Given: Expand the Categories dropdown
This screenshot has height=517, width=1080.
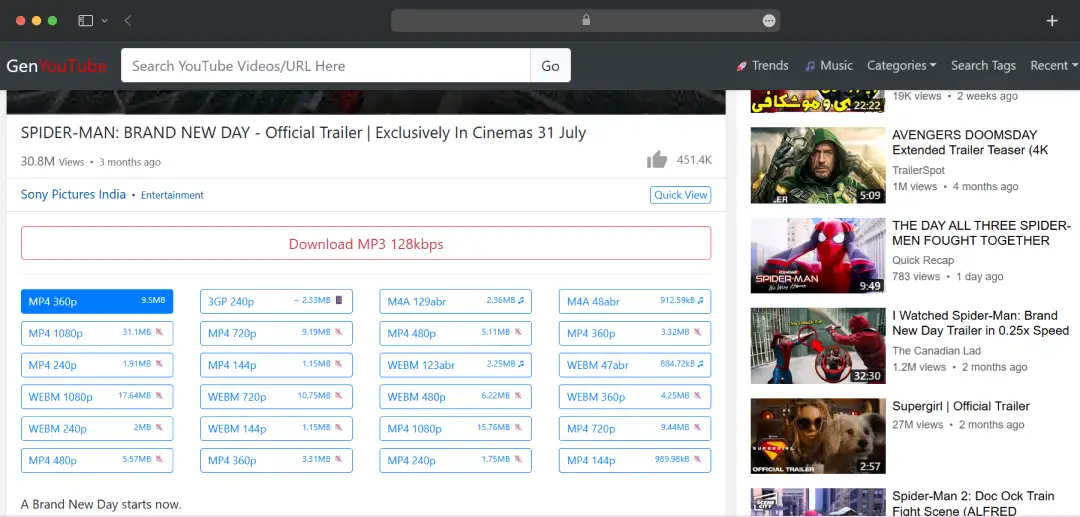Looking at the screenshot, I should pos(901,65).
